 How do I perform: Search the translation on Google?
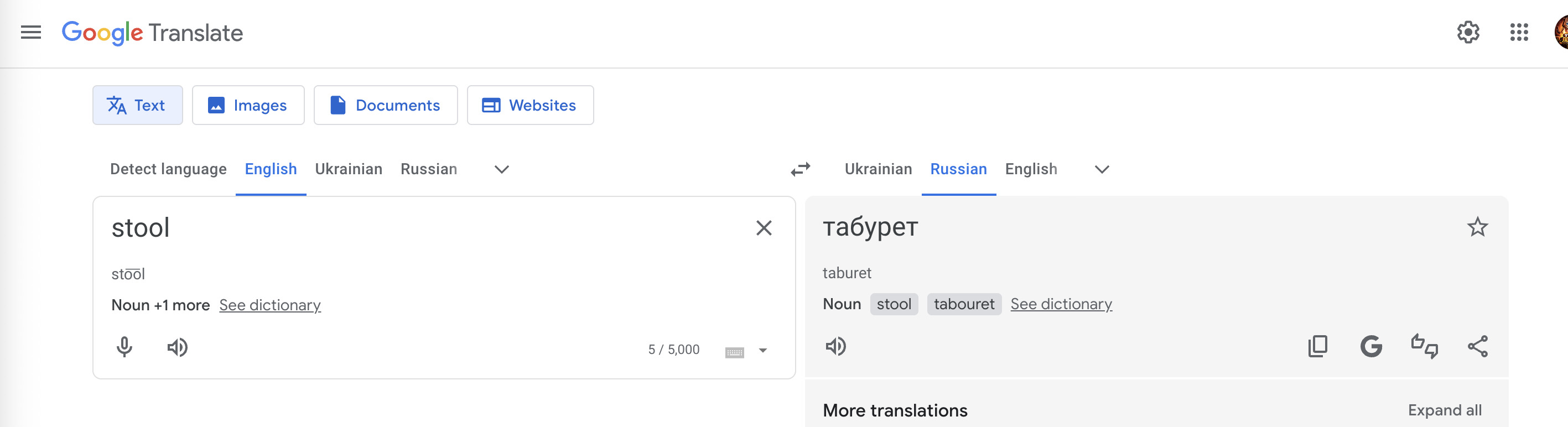[1371, 346]
